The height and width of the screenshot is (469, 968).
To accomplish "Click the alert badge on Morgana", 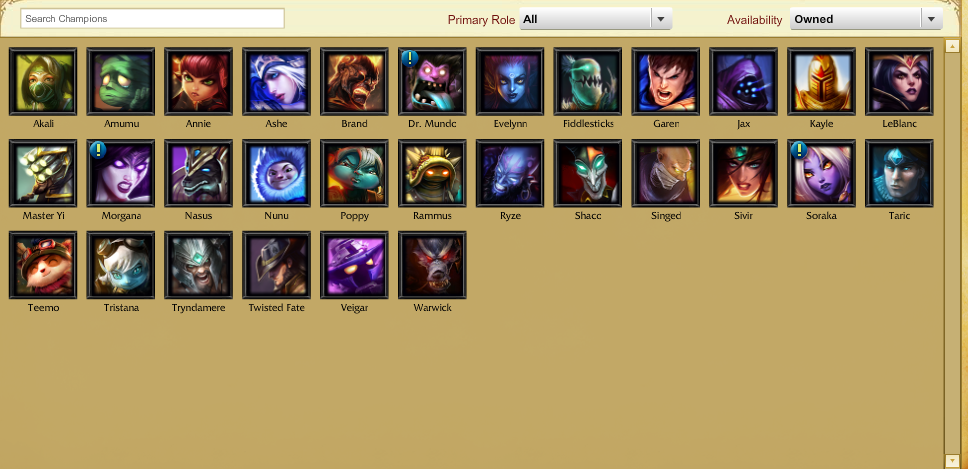I will (99, 150).
